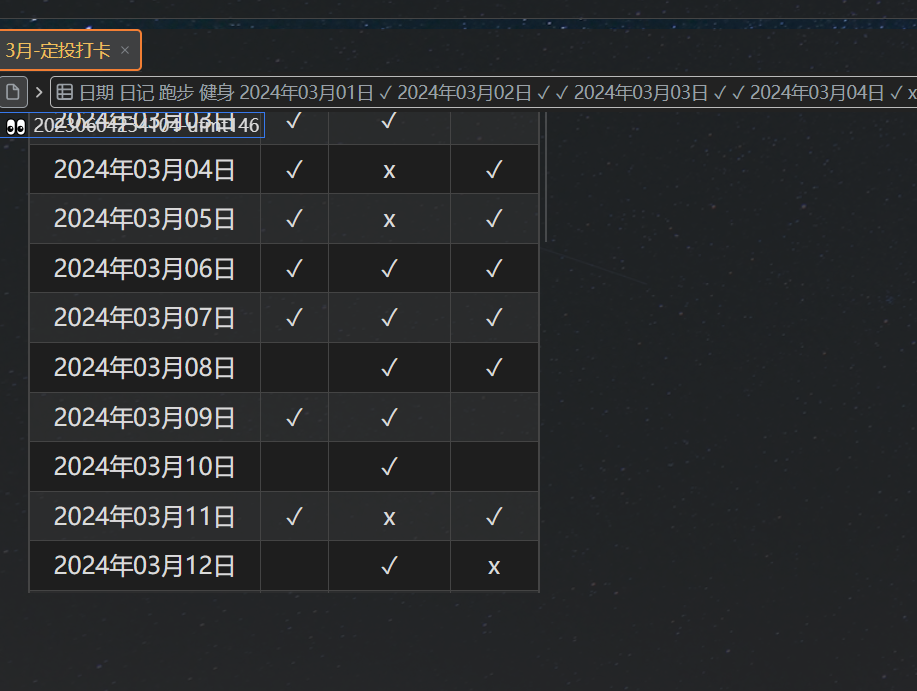Switch to the 3月-定投打卡 tab
The image size is (917, 691).
point(58,50)
